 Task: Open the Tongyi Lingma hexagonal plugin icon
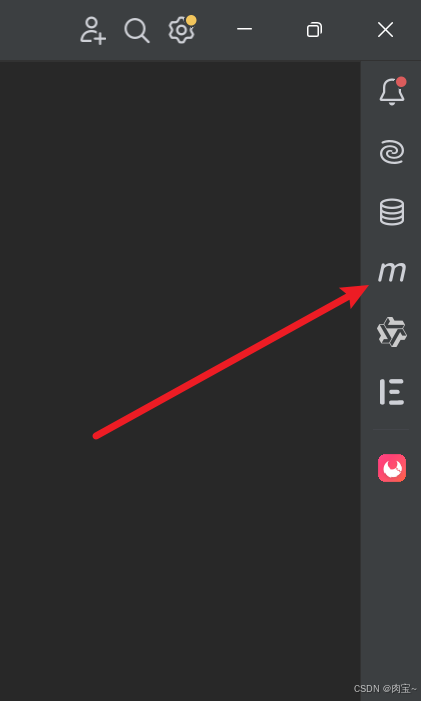click(x=392, y=332)
